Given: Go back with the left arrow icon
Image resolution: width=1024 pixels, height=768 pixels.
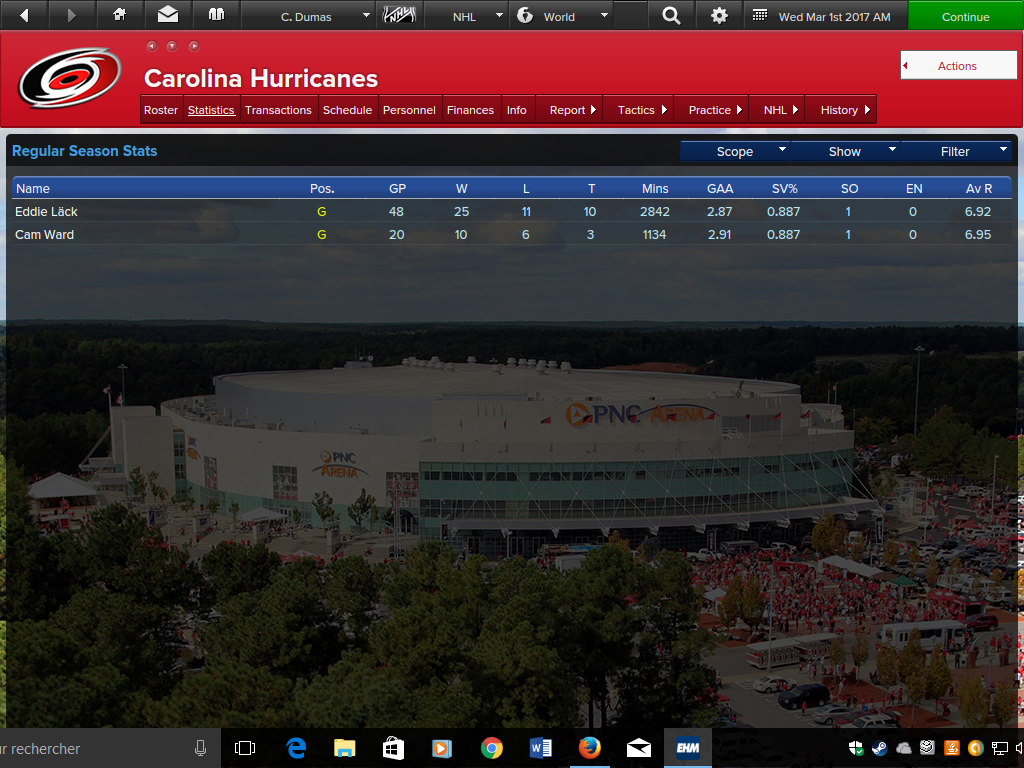Looking at the screenshot, I should [x=24, y=15].
